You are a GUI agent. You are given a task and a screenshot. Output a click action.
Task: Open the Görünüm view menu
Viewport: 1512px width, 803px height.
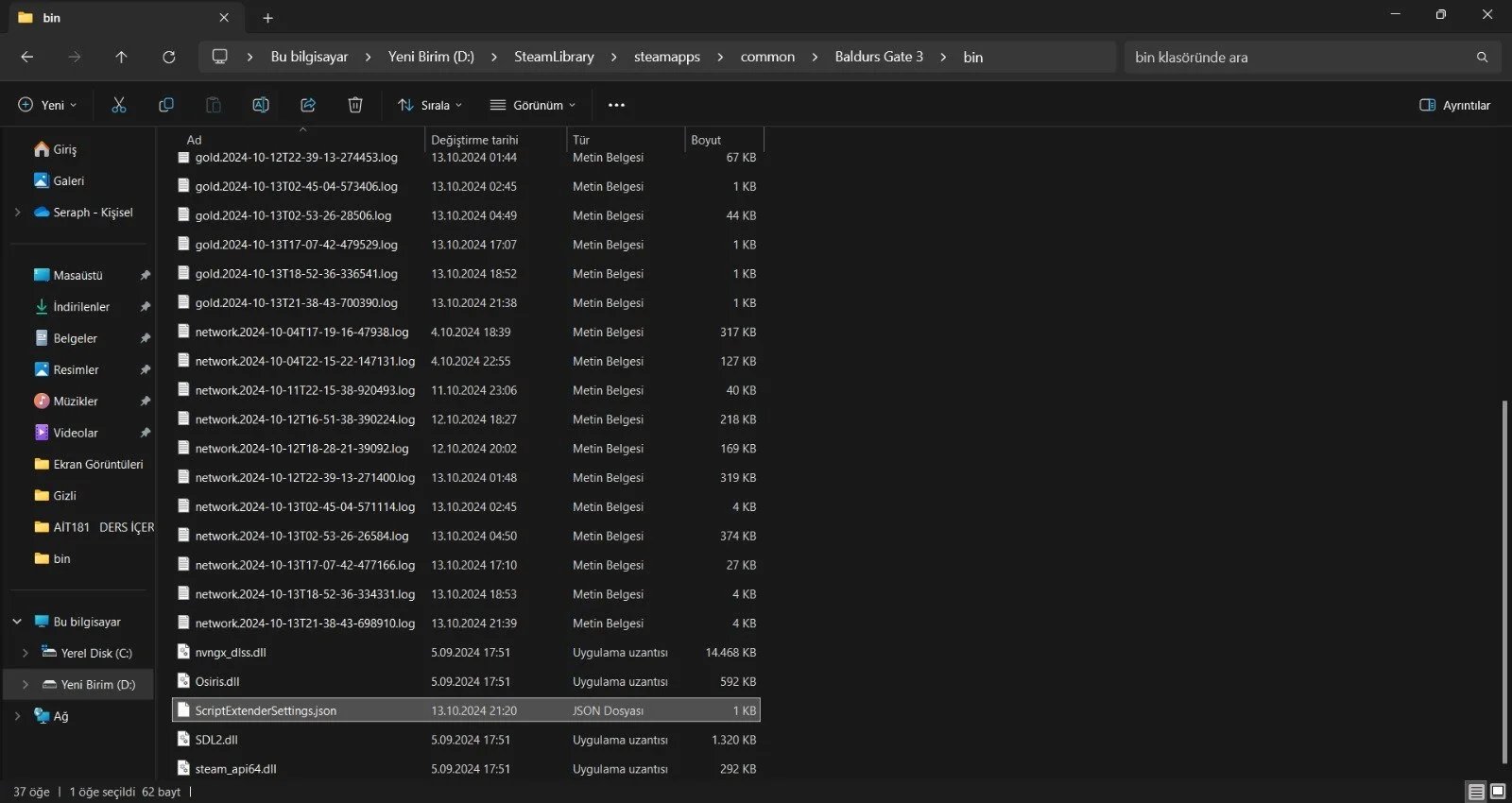(532, 105)
